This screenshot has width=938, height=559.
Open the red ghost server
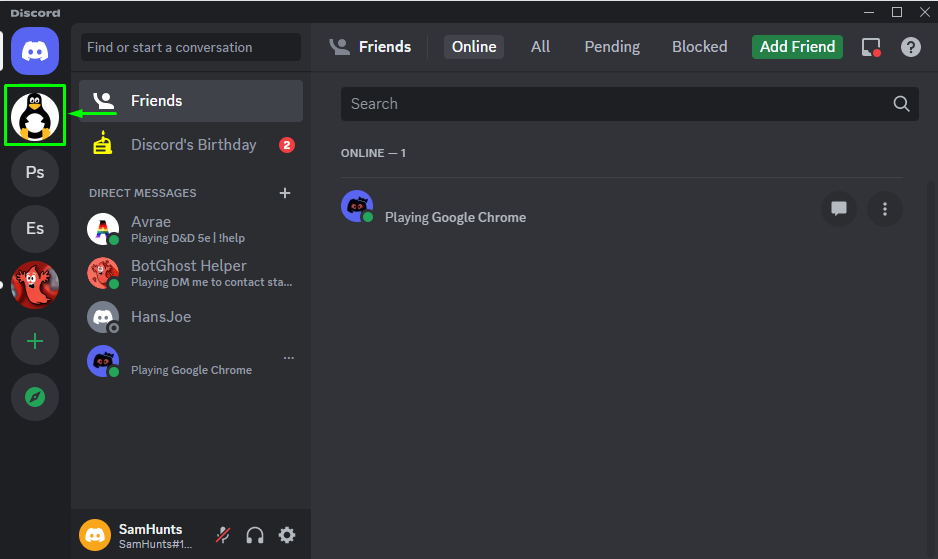tap(35, 285)
